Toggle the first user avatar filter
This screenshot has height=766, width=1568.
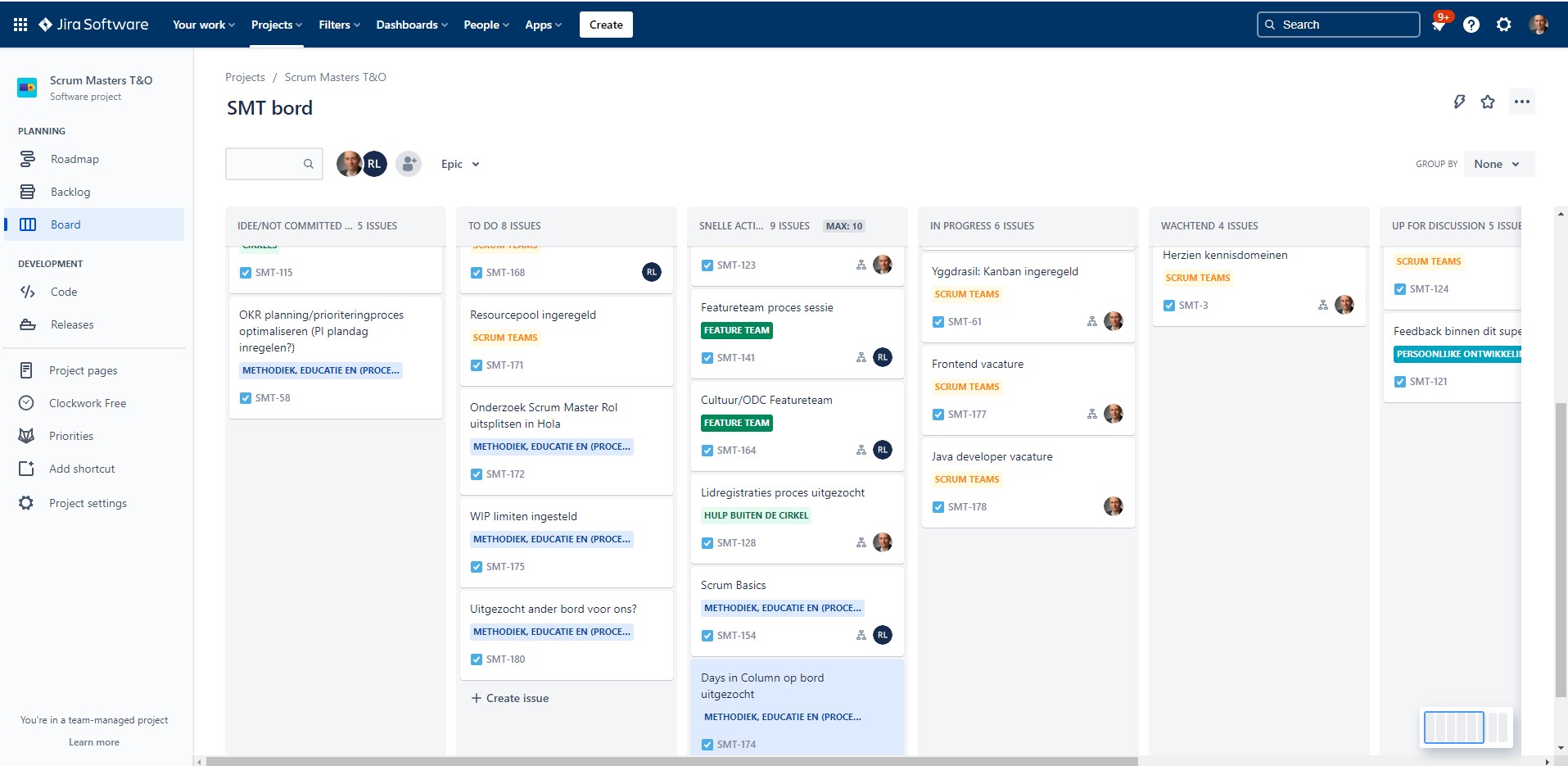(x=350, y=163)
